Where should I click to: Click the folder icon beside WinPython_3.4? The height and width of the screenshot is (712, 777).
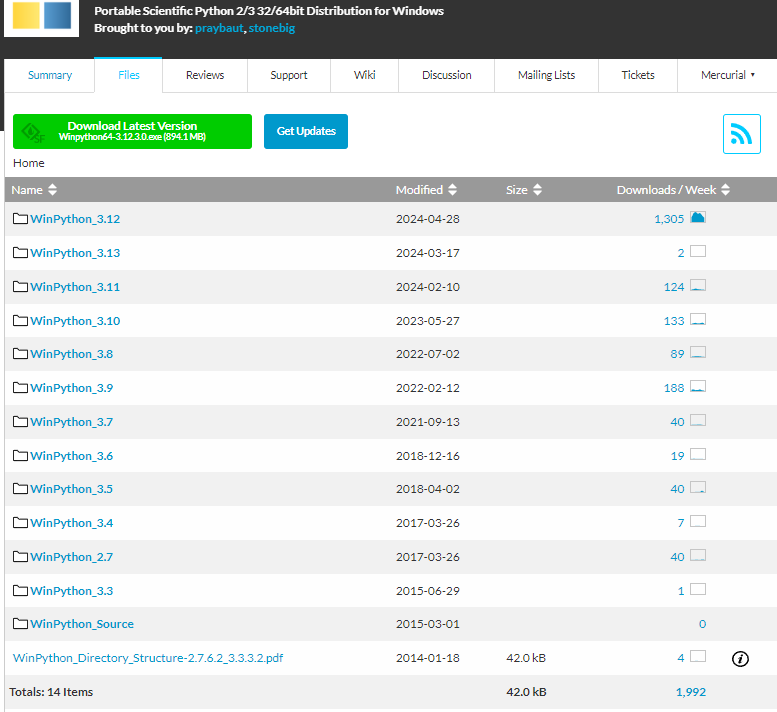pyautogui.click(x=20, y=523)
